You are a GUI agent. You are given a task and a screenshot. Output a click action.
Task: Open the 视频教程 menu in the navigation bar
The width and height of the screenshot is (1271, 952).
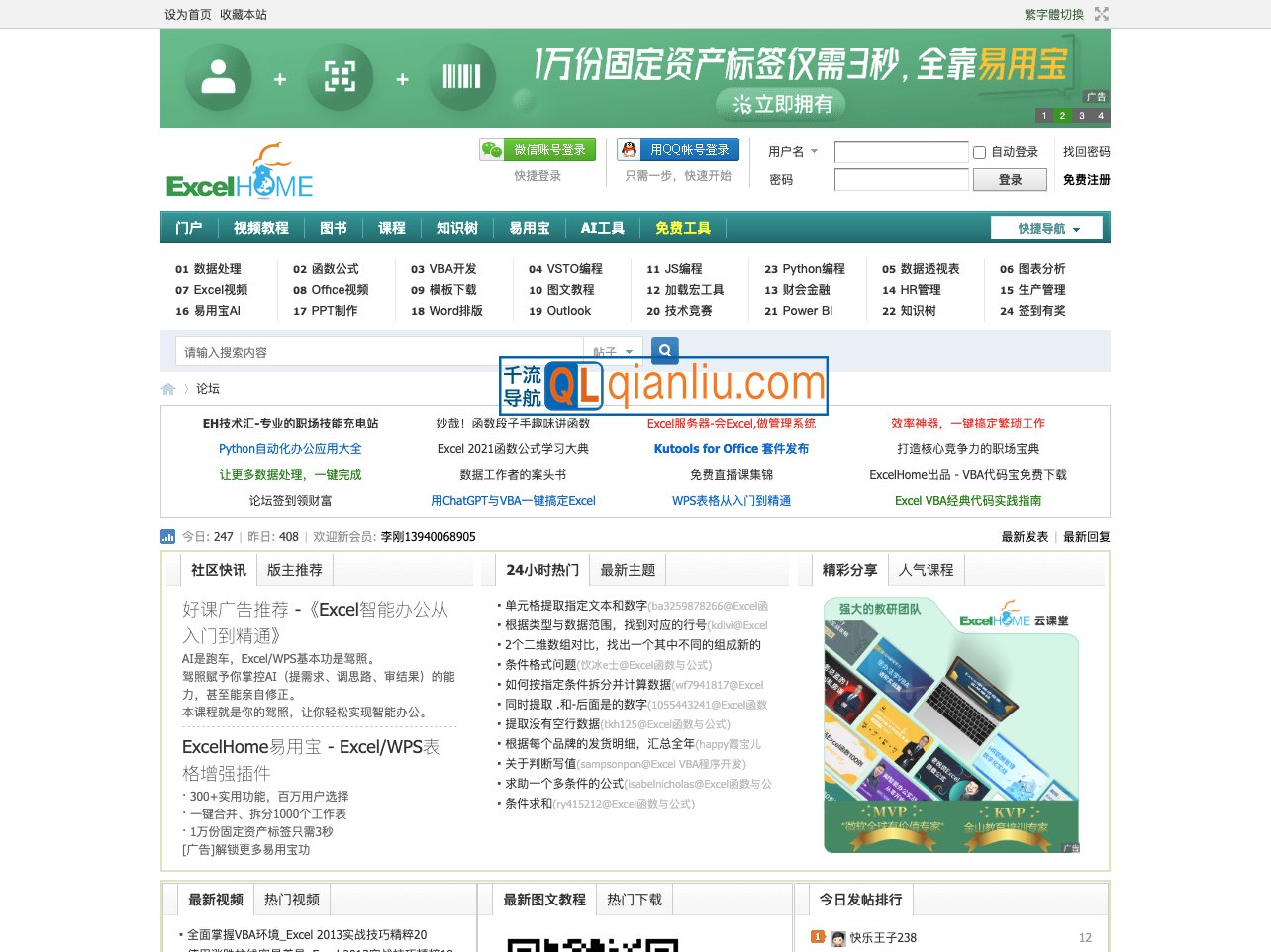coord(260,227)
